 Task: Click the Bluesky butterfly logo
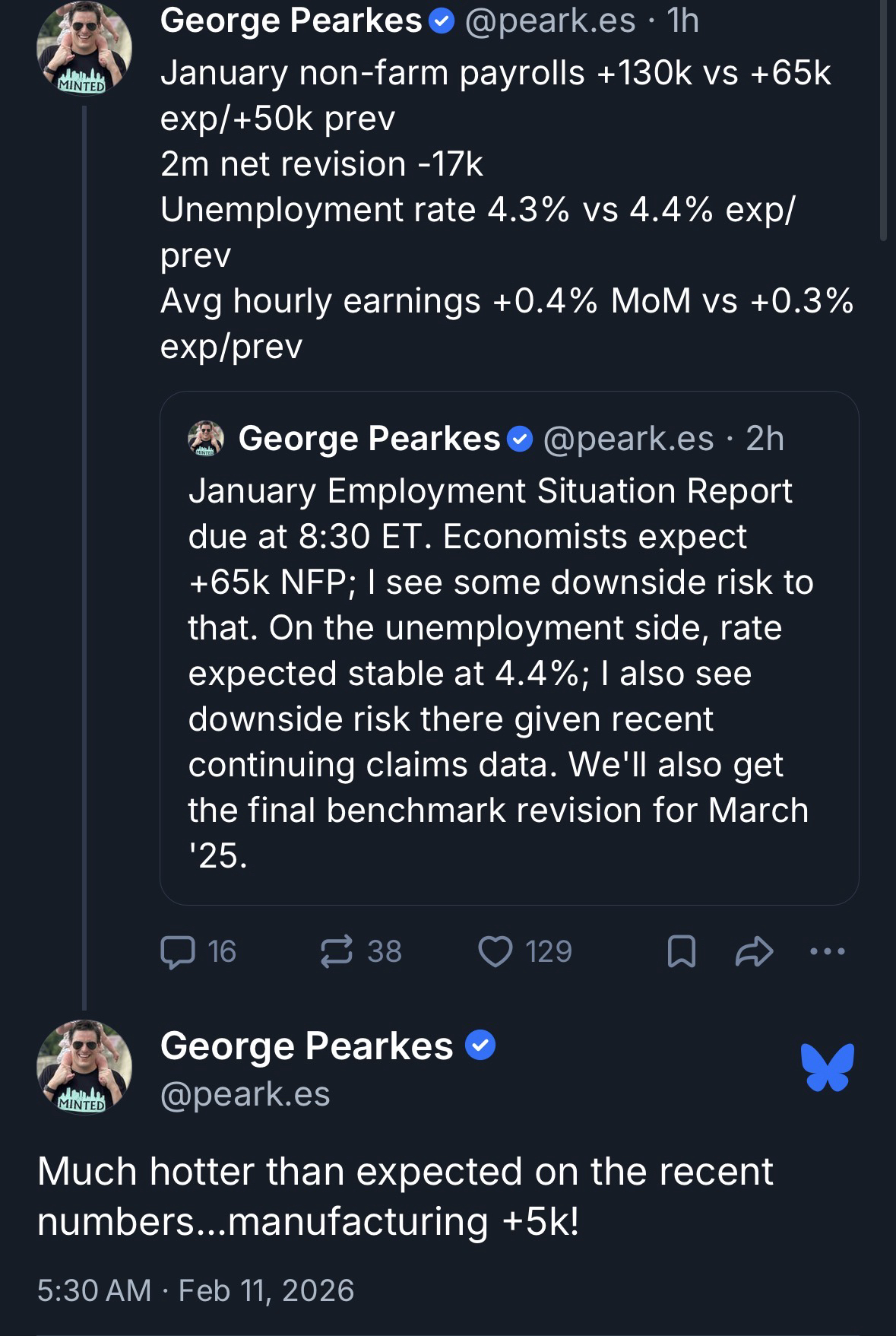(x=827, y=1067)
